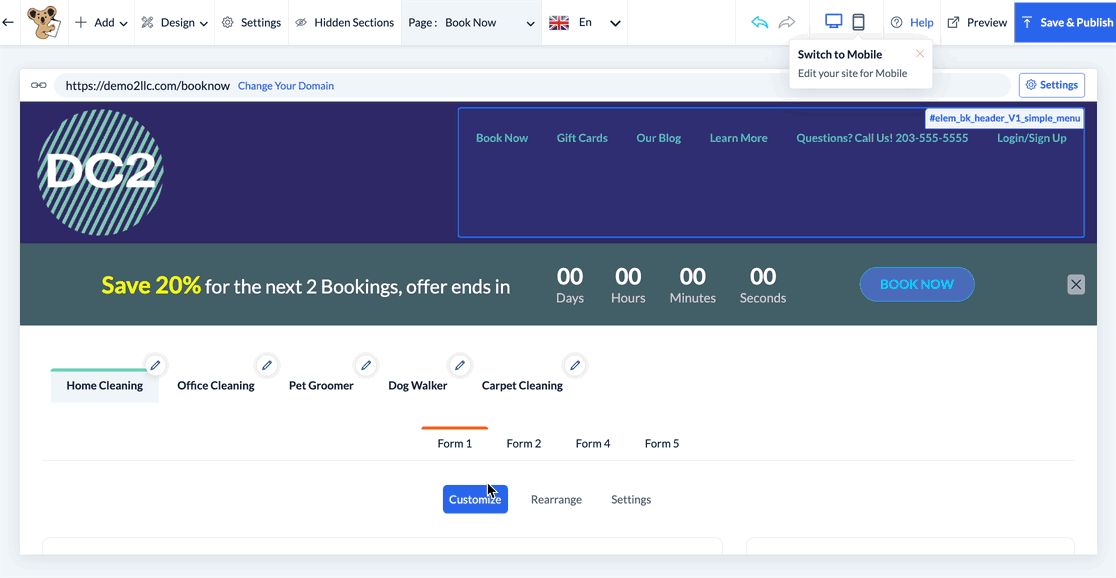Open the En language dropdown

pyautogui.click(x=585, y=22)
